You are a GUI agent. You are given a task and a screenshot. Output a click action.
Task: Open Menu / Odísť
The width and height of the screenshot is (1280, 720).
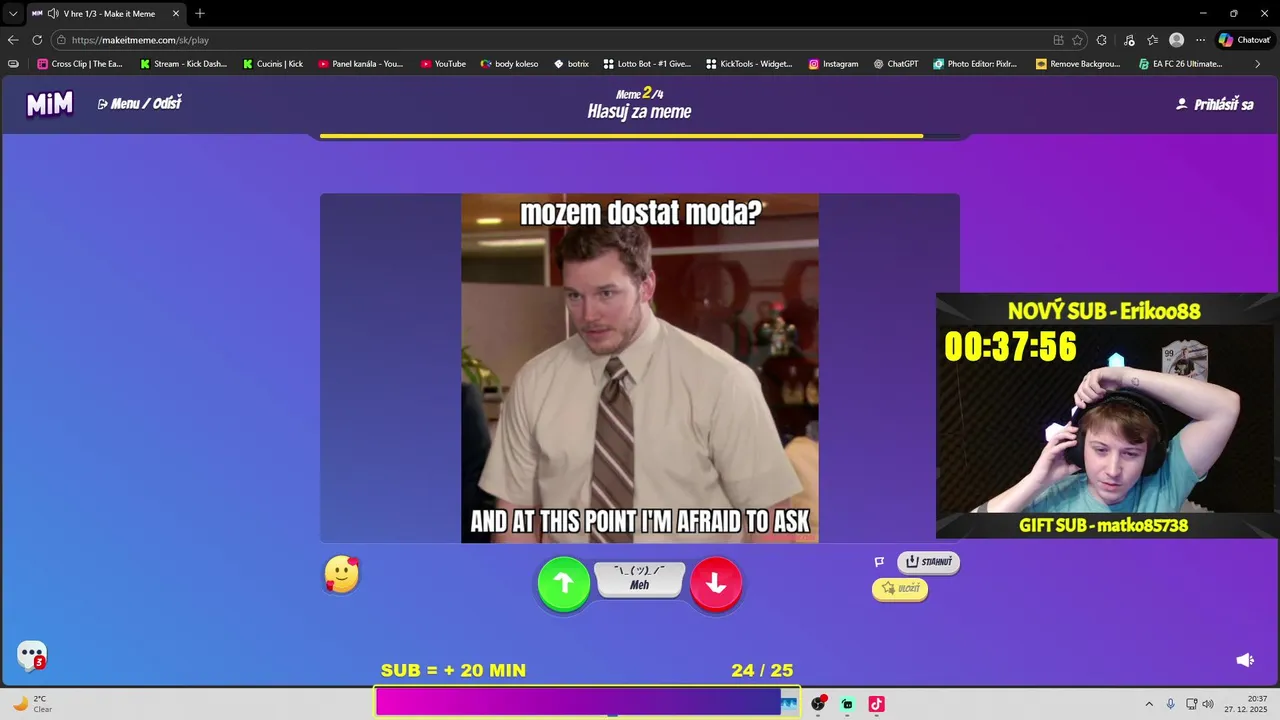tap(139, 103)
